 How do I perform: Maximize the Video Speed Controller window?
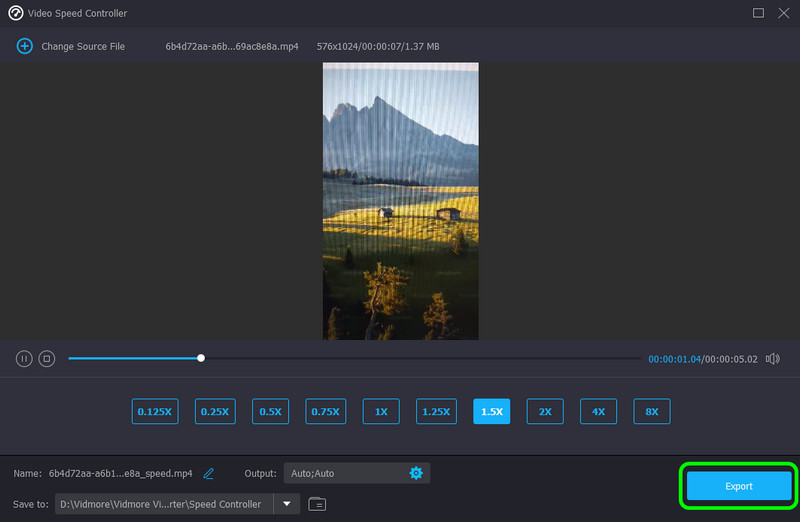coord(758,13)
